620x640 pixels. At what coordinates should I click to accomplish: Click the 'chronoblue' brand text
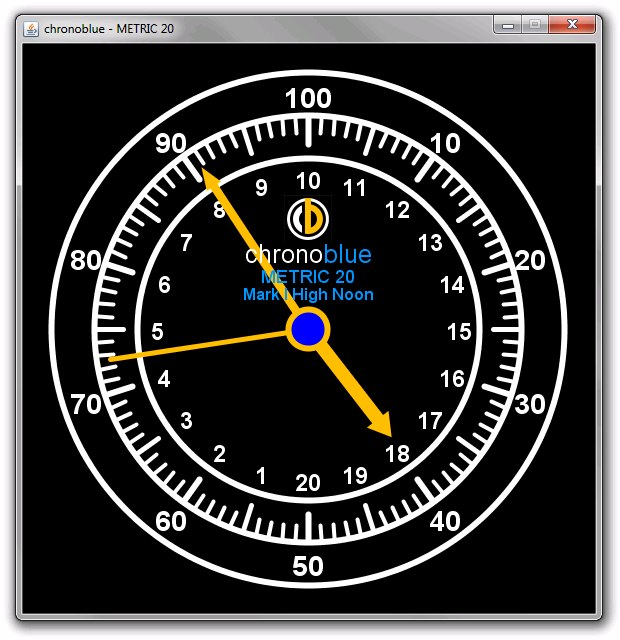click(x=308, y=255)
